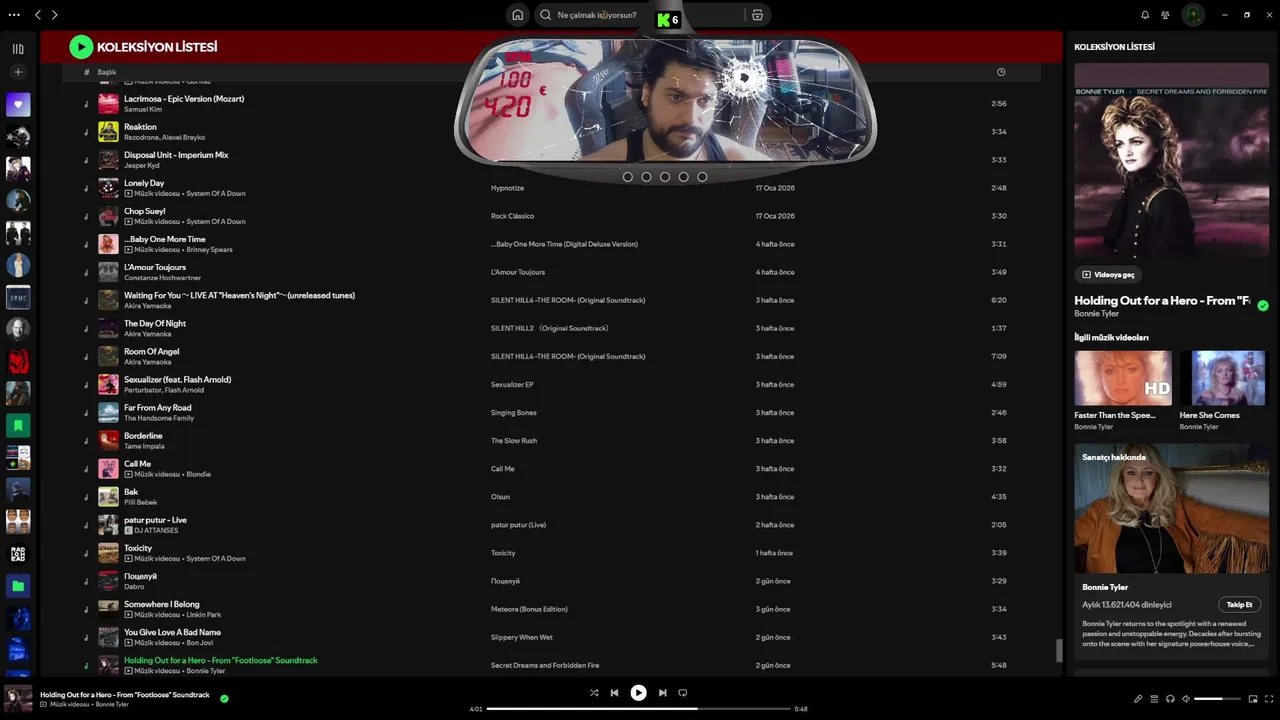
Task: Click the Videoya geç button
Action: pyautogui.click(x=1109, y=274)
